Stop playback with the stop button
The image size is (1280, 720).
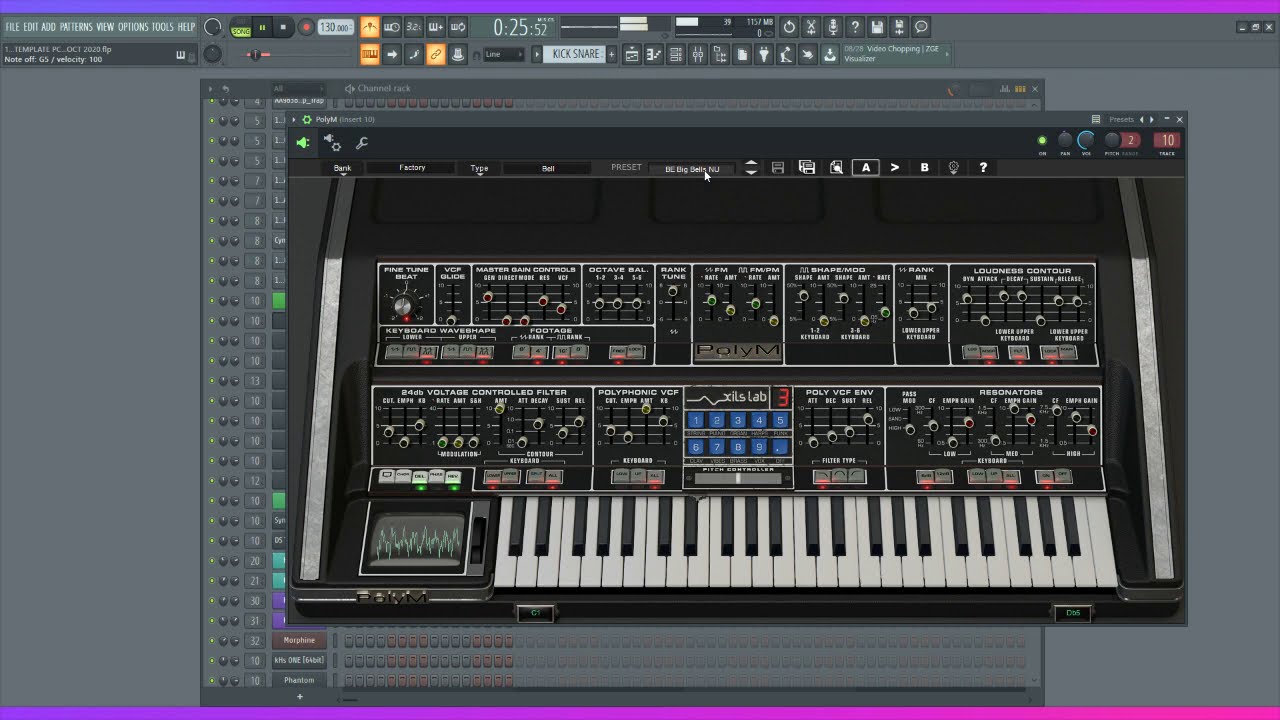click(x=283, y=28)
